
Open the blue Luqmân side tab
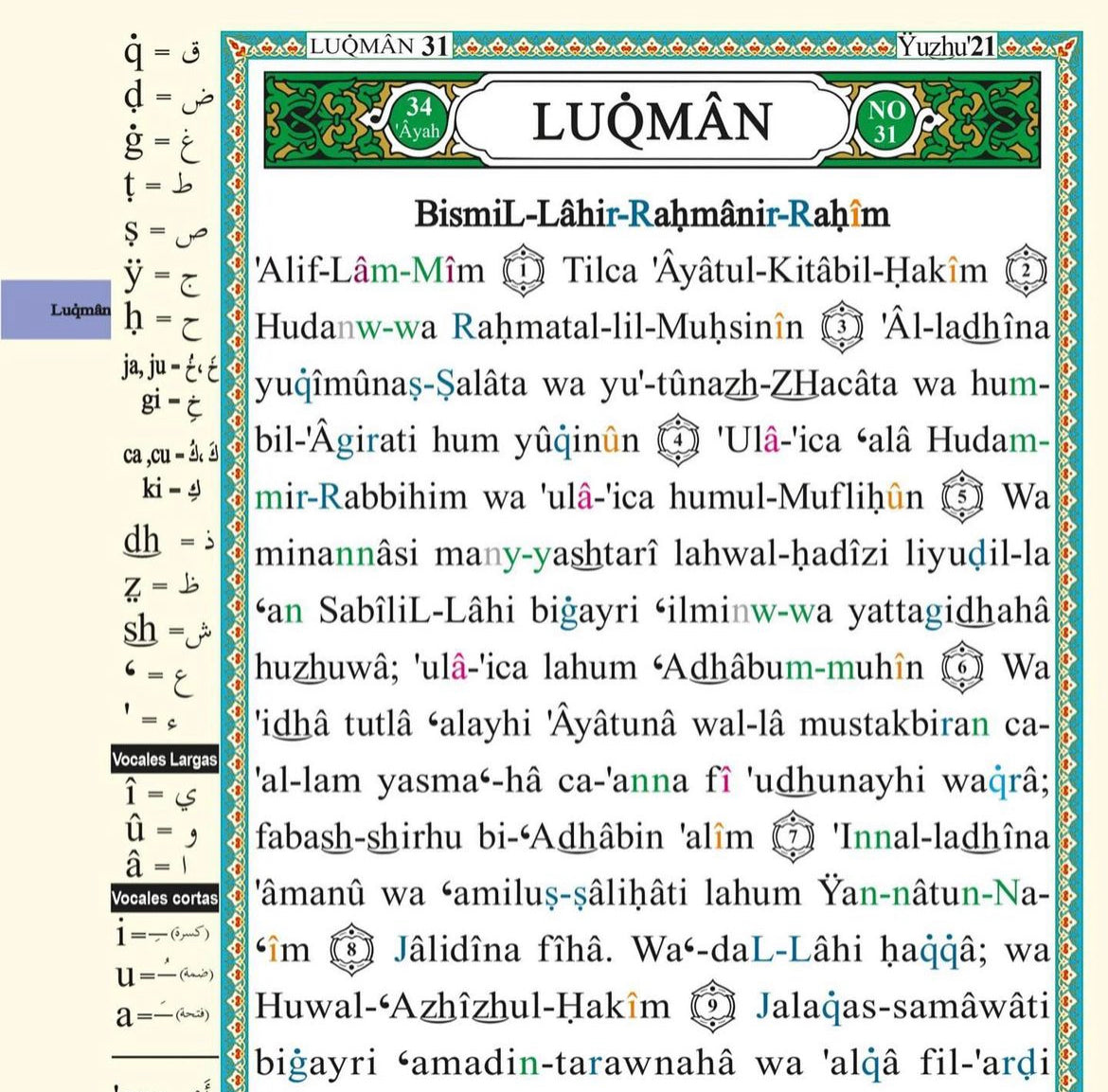(55, 310)
